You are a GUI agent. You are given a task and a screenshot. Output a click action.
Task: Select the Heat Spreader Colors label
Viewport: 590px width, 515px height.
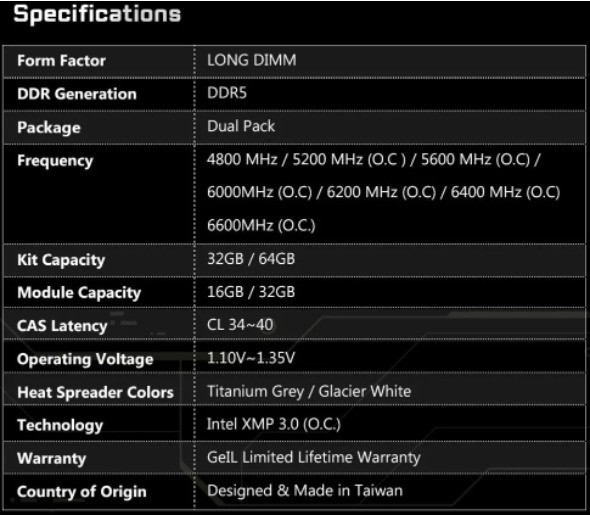pyautogui.click(x=95, y=392)
